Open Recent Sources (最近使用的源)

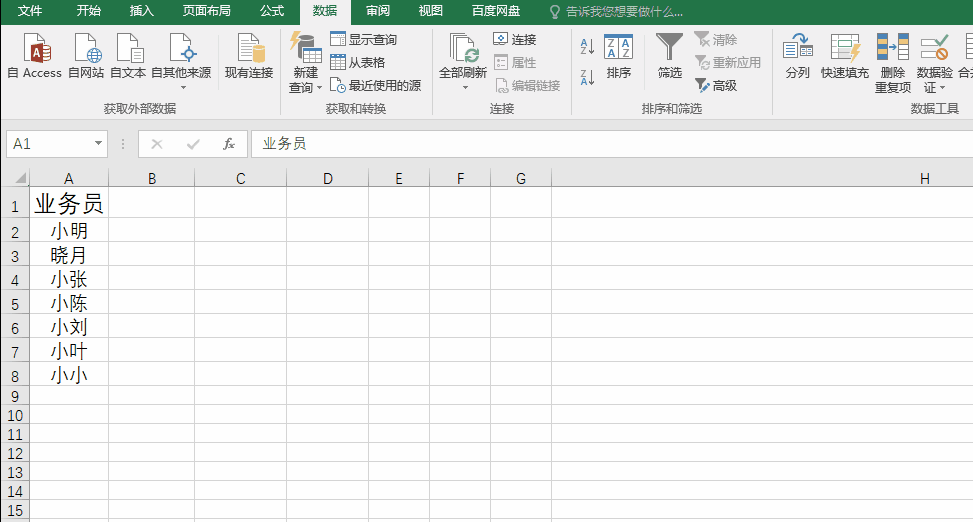(x=375, y=86)
